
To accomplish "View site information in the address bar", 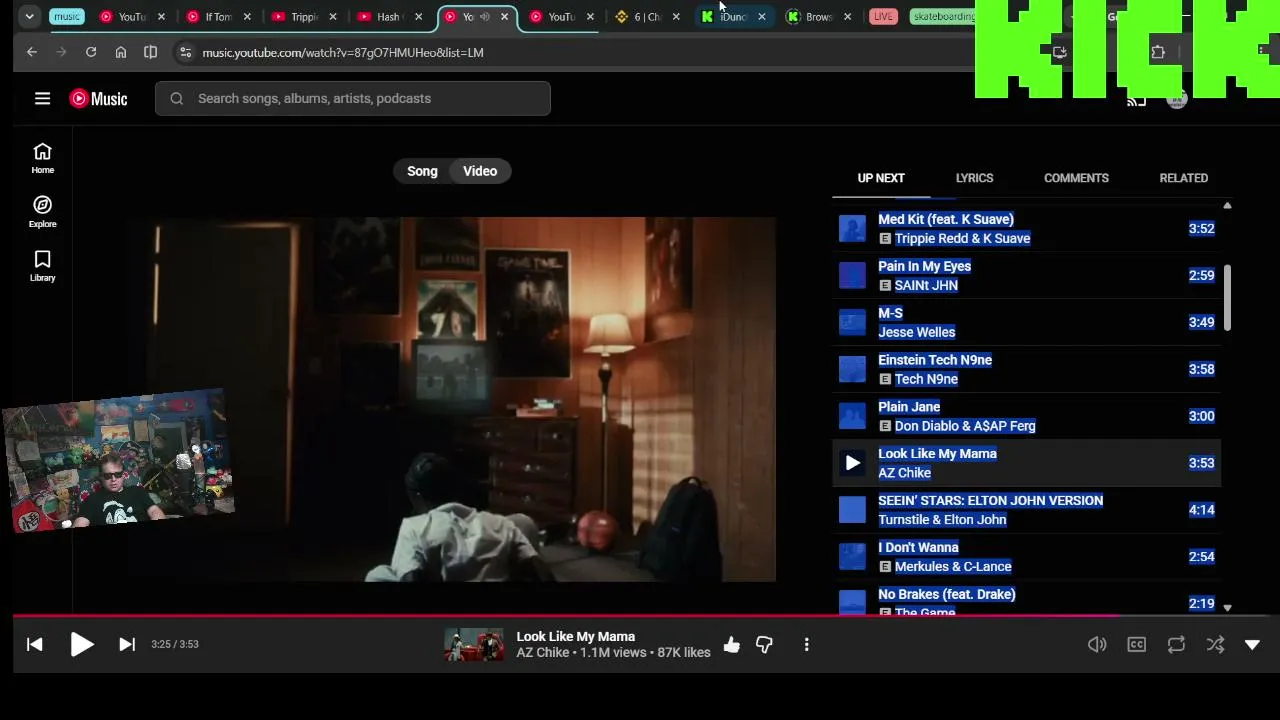I will click(184, 52).
